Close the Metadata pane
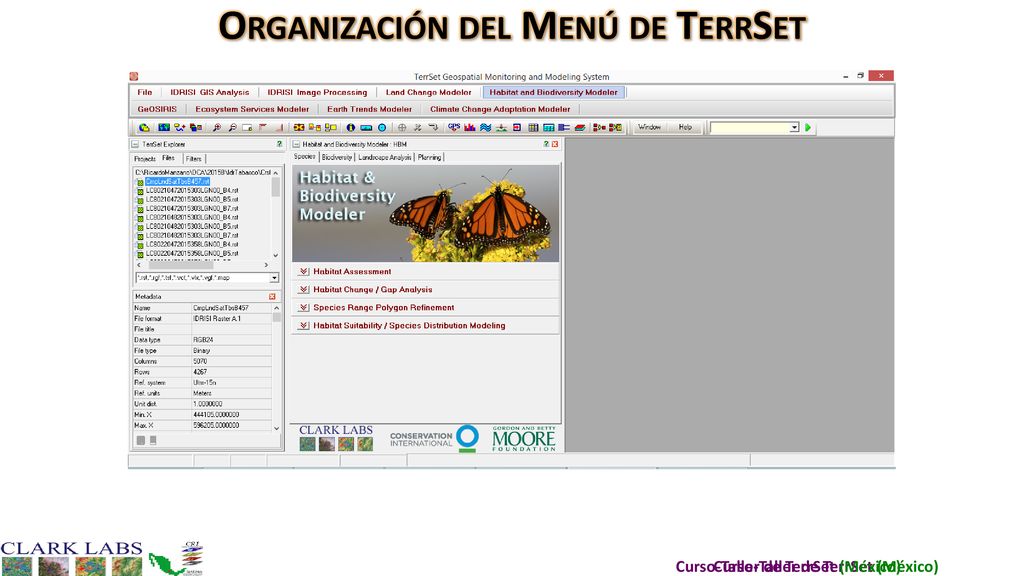The height and width of the screenshot is (576, 1024). tap(272, 296)
